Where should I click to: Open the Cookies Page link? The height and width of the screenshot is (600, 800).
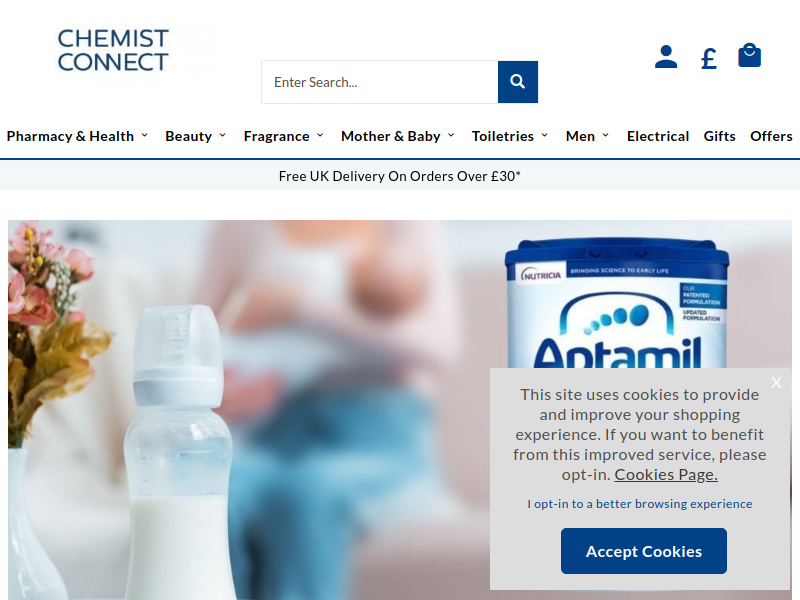[666, 474]
